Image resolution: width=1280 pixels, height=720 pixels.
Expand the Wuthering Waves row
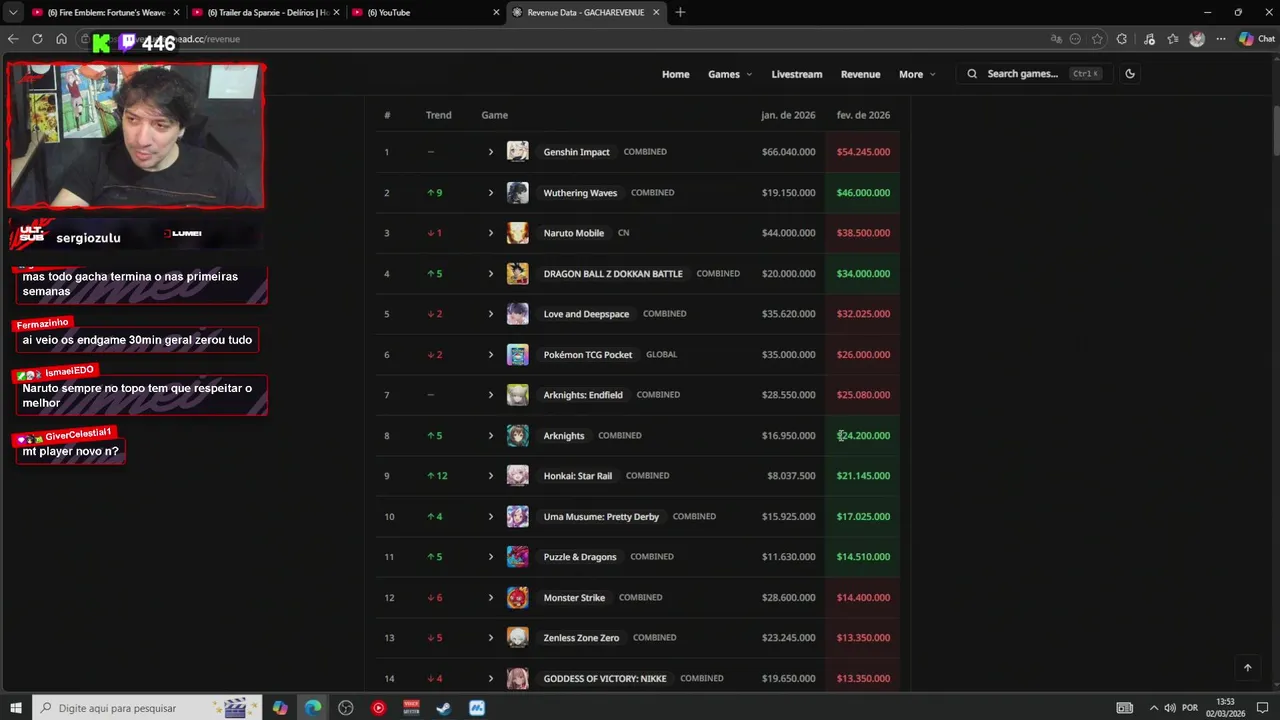click(490, 193)
